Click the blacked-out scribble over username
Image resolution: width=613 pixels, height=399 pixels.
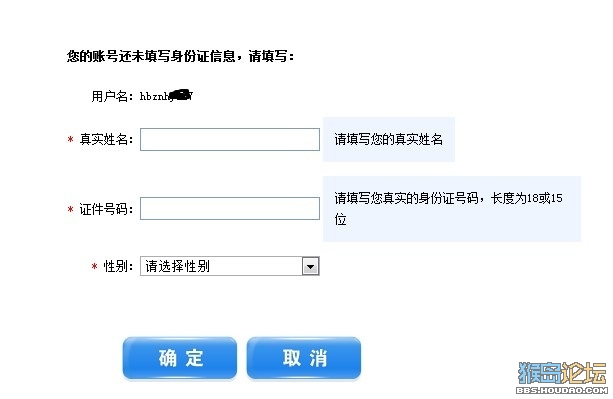181,95
